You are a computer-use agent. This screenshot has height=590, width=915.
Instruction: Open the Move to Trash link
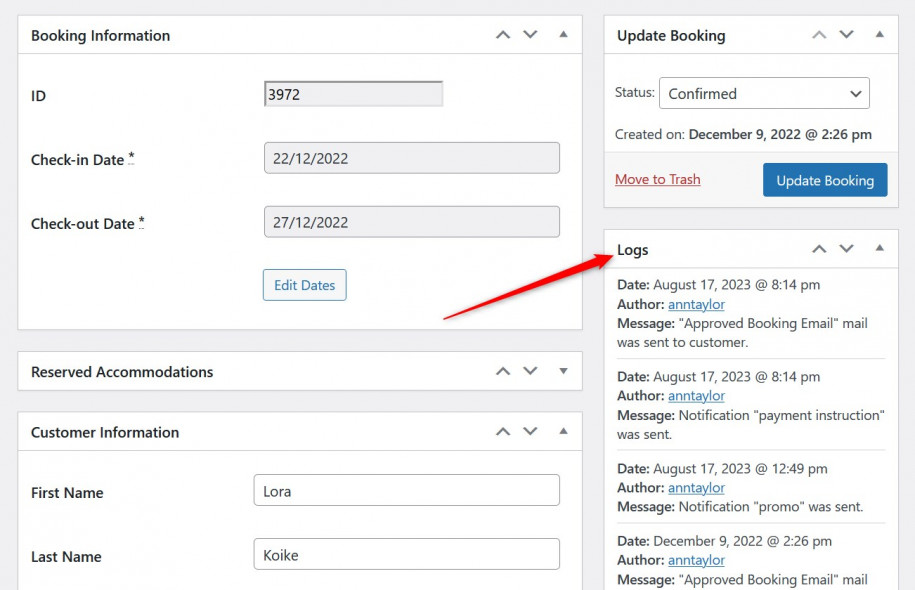point(657,180)
